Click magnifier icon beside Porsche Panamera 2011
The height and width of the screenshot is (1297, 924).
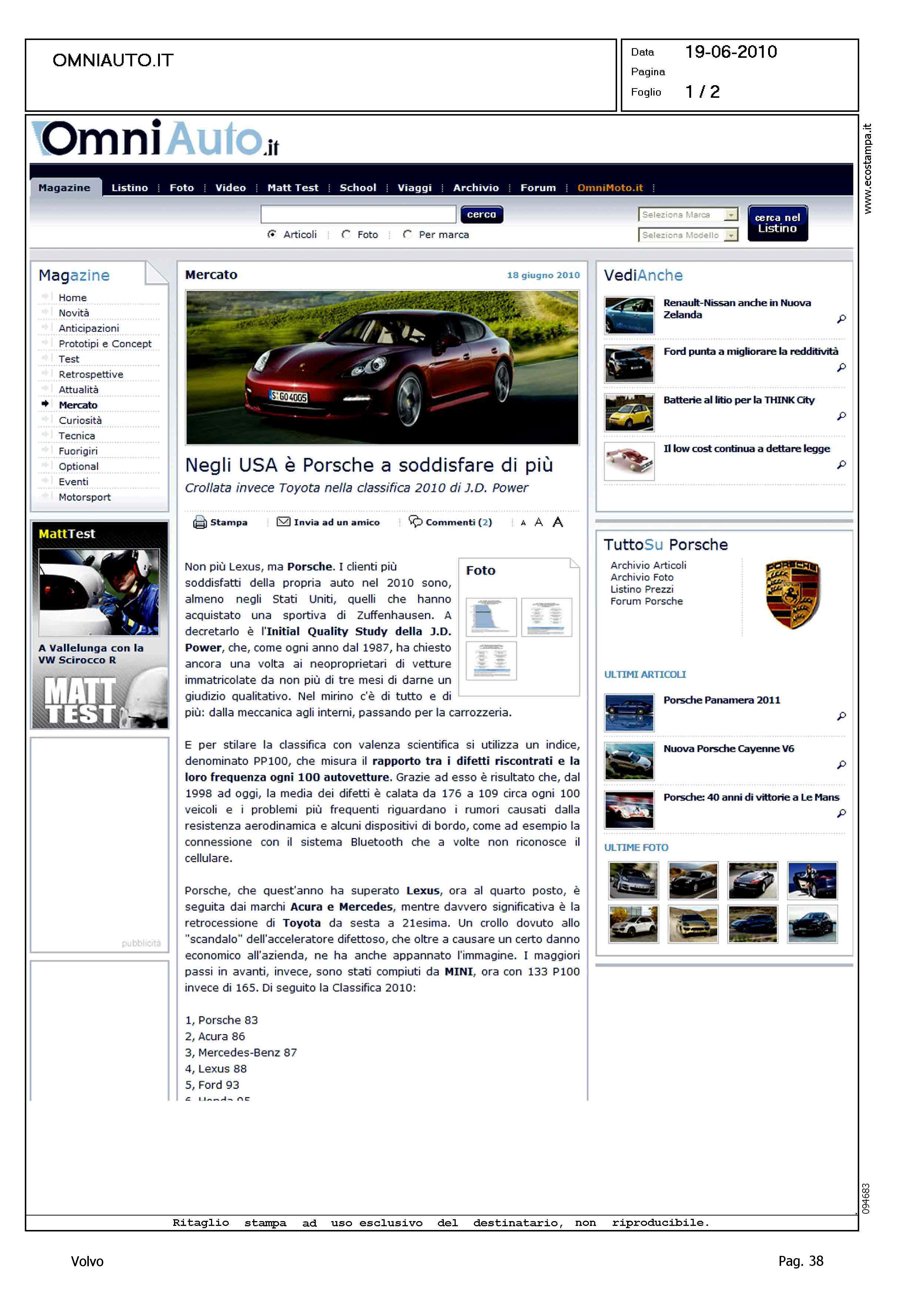[841, 716]
